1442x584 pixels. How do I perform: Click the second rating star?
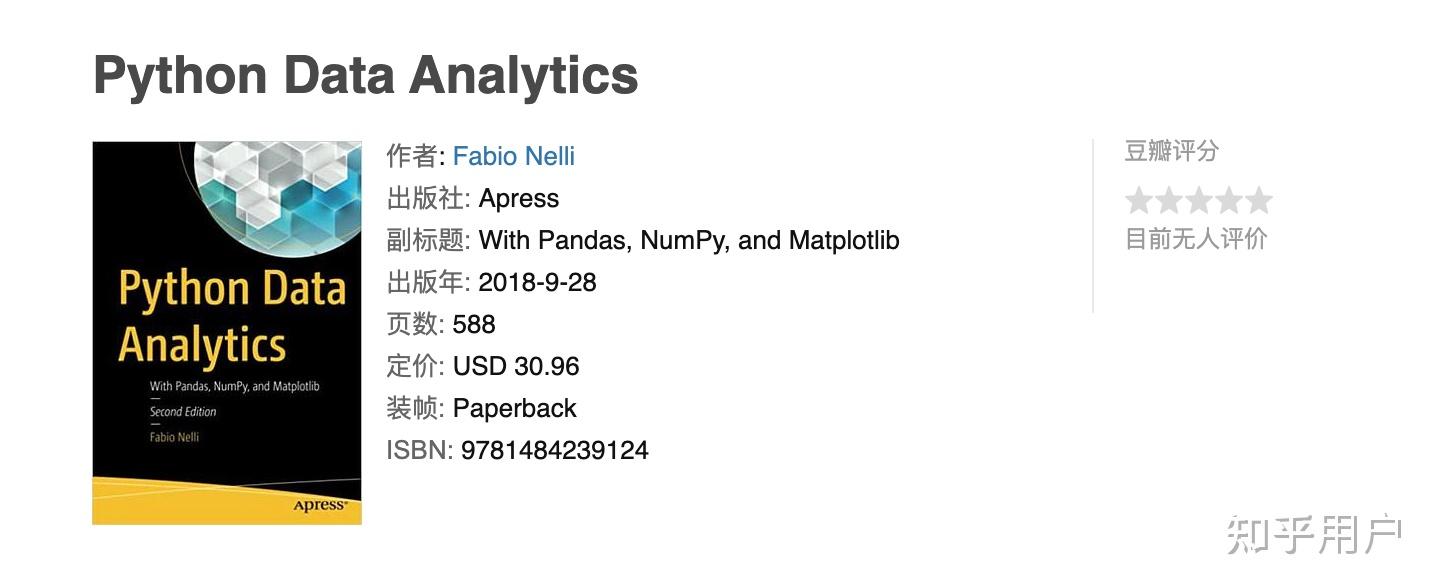click(1167, 200)
